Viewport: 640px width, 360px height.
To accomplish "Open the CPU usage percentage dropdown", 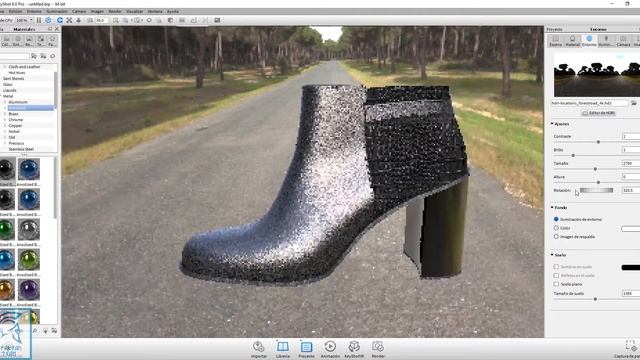I will click(x=23, y=20).
